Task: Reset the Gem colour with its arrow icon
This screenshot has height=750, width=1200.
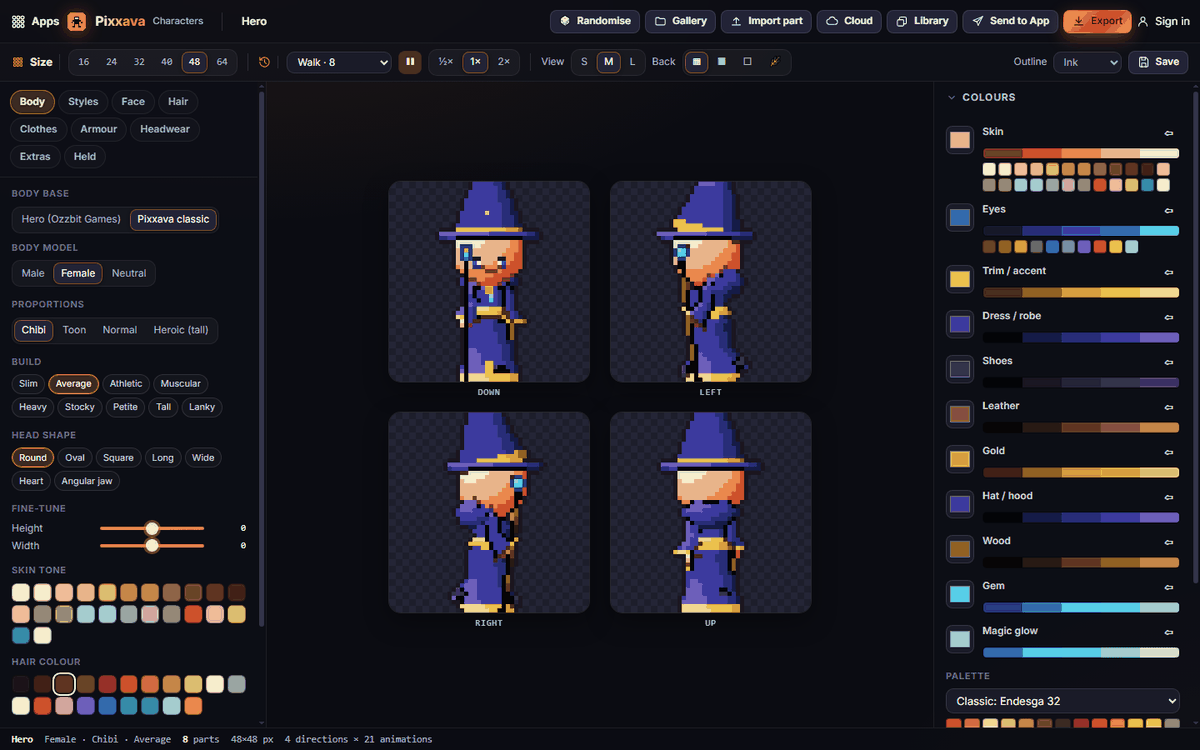Action: (1168, 586)
